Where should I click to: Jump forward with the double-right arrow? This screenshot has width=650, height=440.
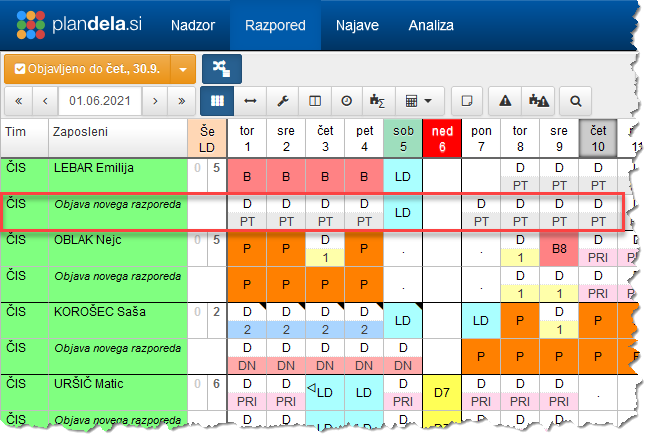point(182,101)
